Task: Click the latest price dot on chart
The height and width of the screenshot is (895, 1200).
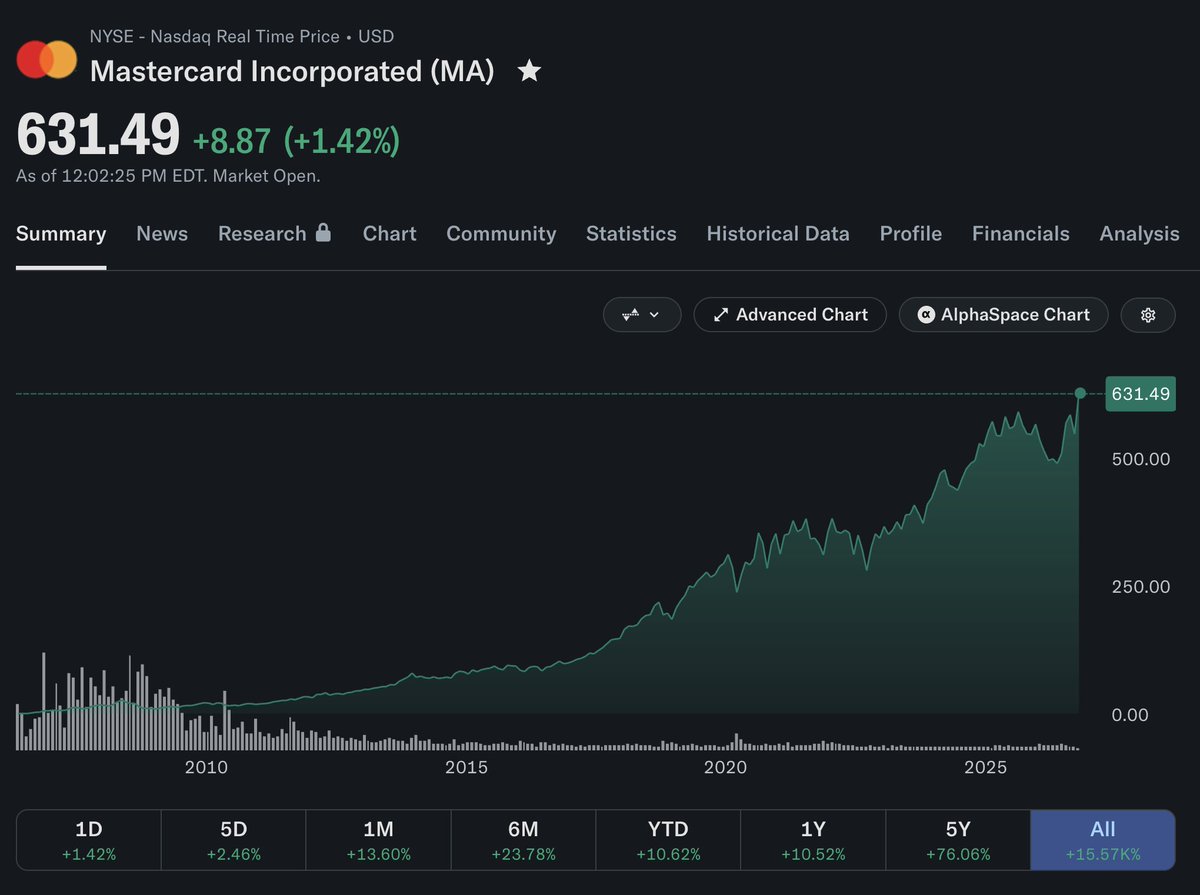Action: pos(1080,394)
